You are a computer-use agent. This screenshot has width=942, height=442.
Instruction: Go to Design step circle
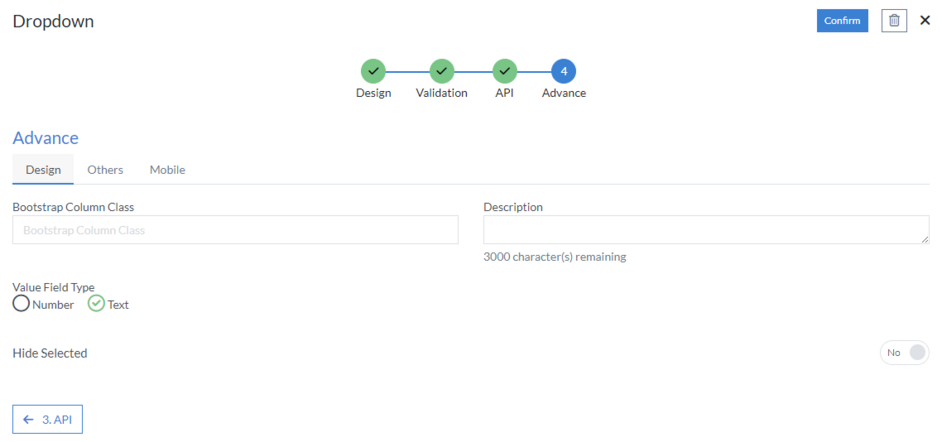pos(373,71)
